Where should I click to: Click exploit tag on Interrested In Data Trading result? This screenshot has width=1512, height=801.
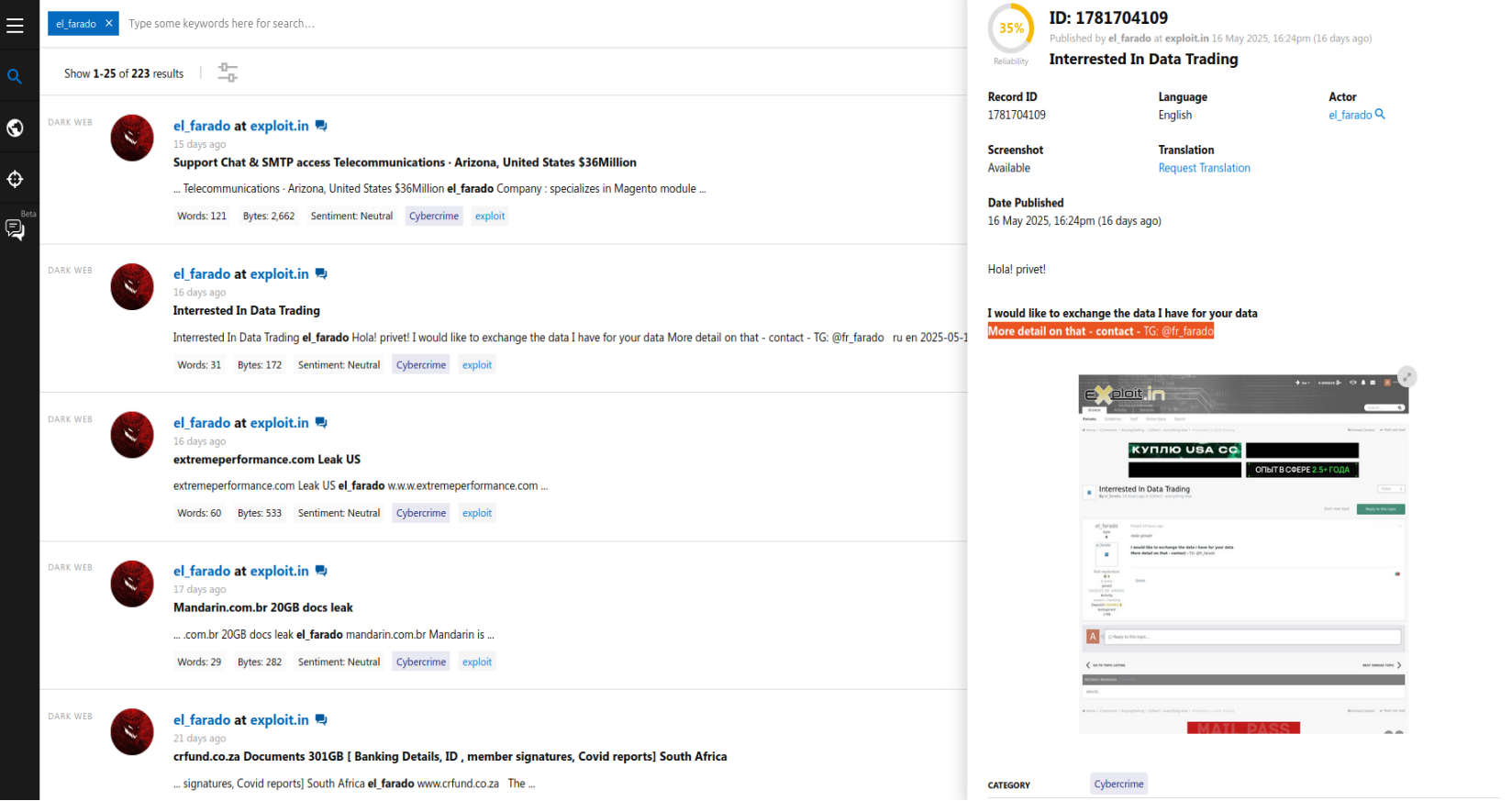[477, 365]
